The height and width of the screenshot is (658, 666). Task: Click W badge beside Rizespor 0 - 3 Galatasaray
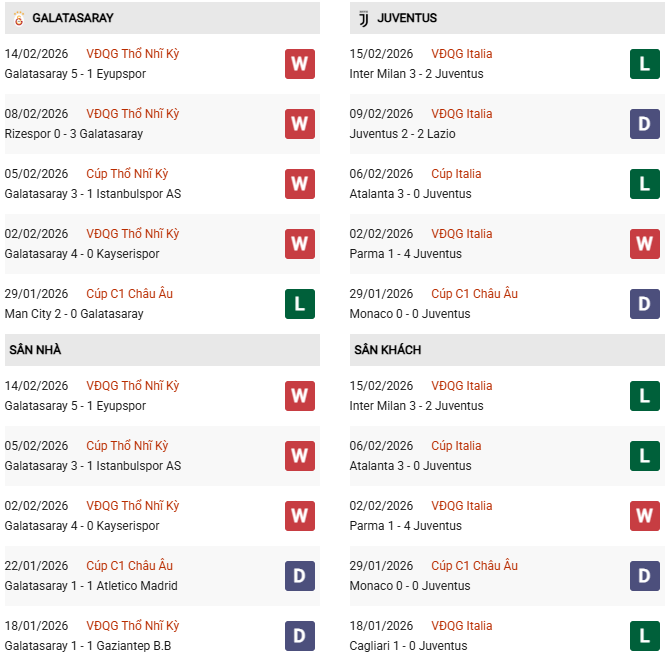(300, 124)
